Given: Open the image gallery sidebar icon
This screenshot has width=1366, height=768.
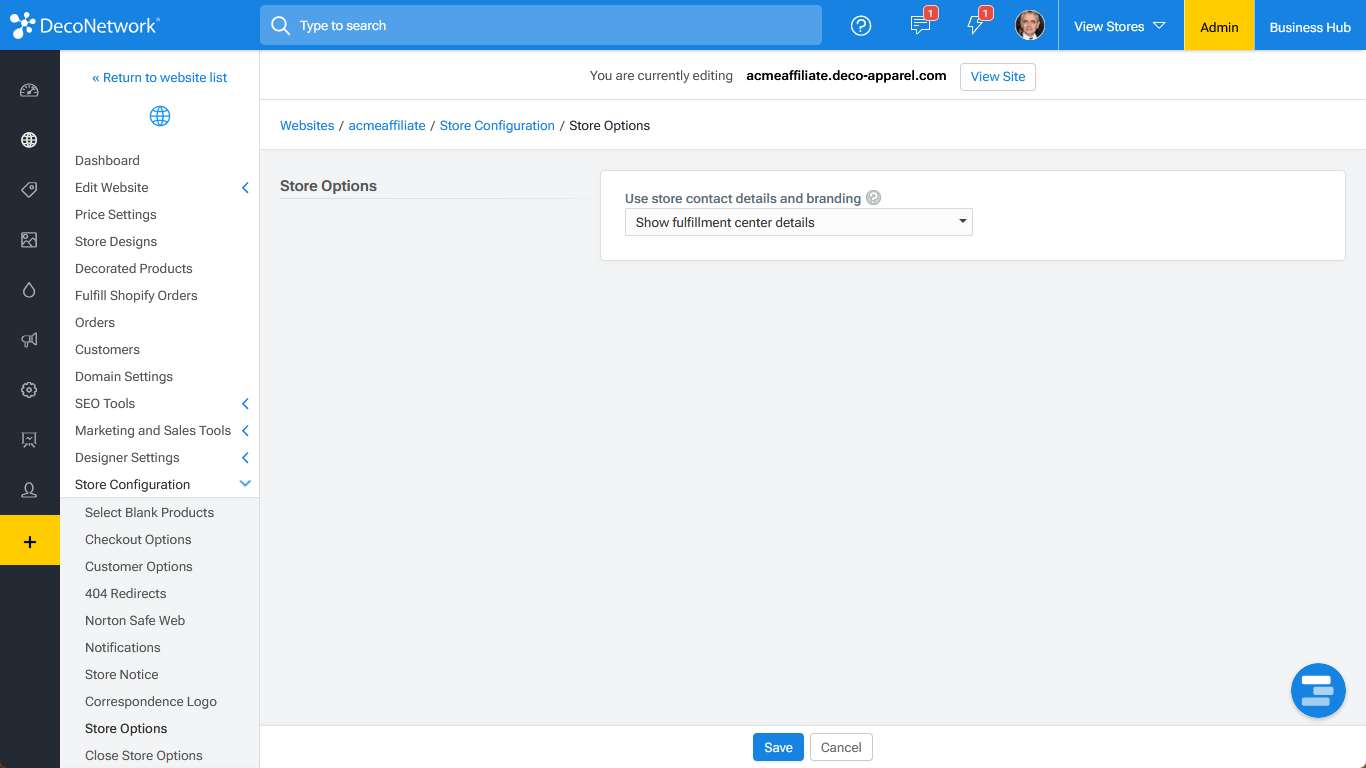Looking at the screenshot, I should pos(29,240).
